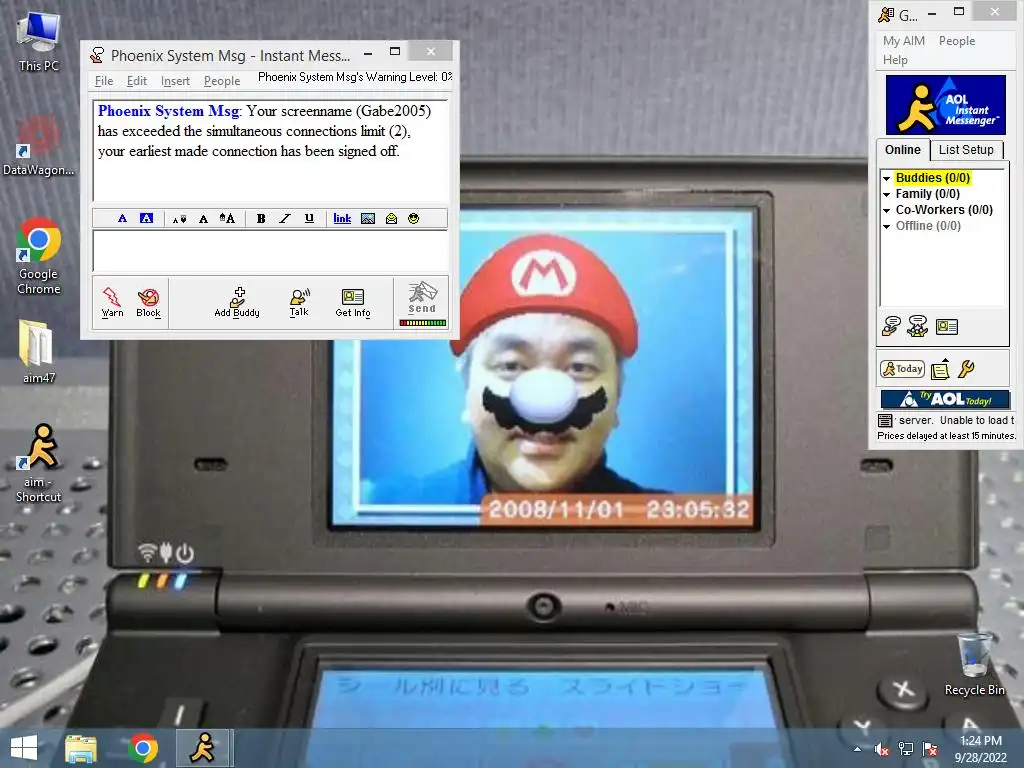
Task: Open the People menu in IM window
Action: tap(222, 81)
